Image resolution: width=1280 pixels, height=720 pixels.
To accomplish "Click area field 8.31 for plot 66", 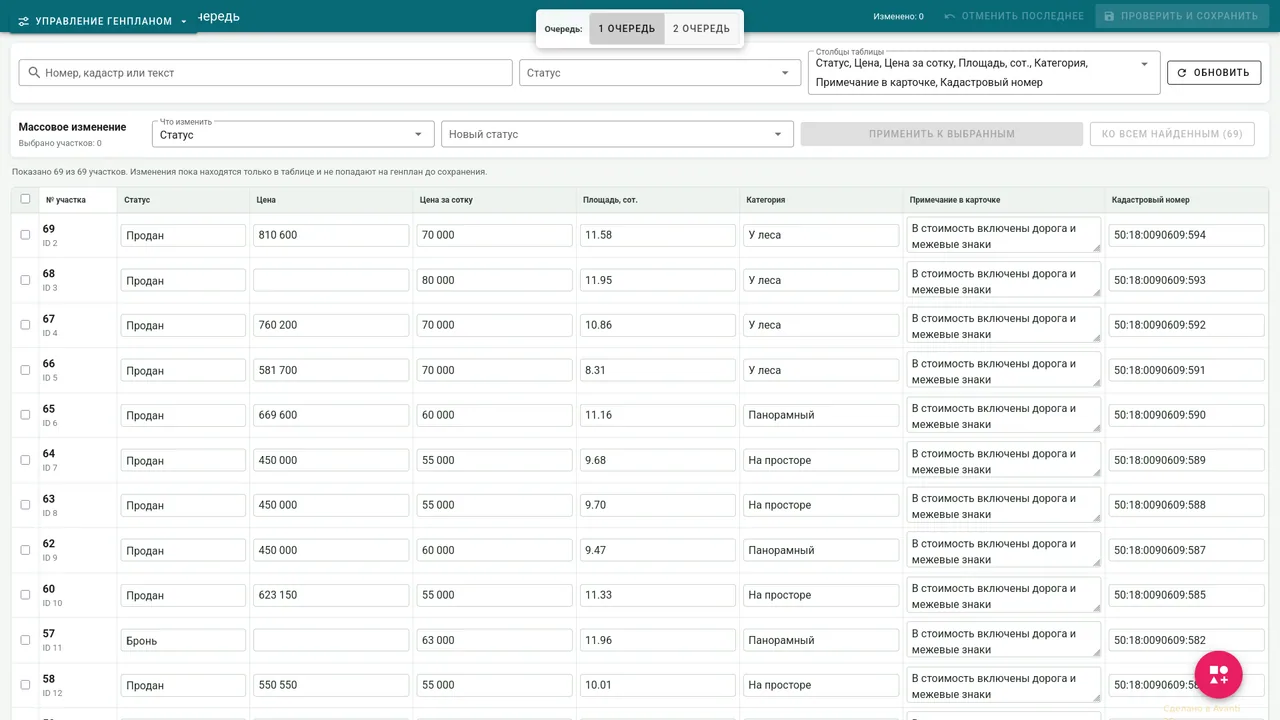I will tap(658, 370).
